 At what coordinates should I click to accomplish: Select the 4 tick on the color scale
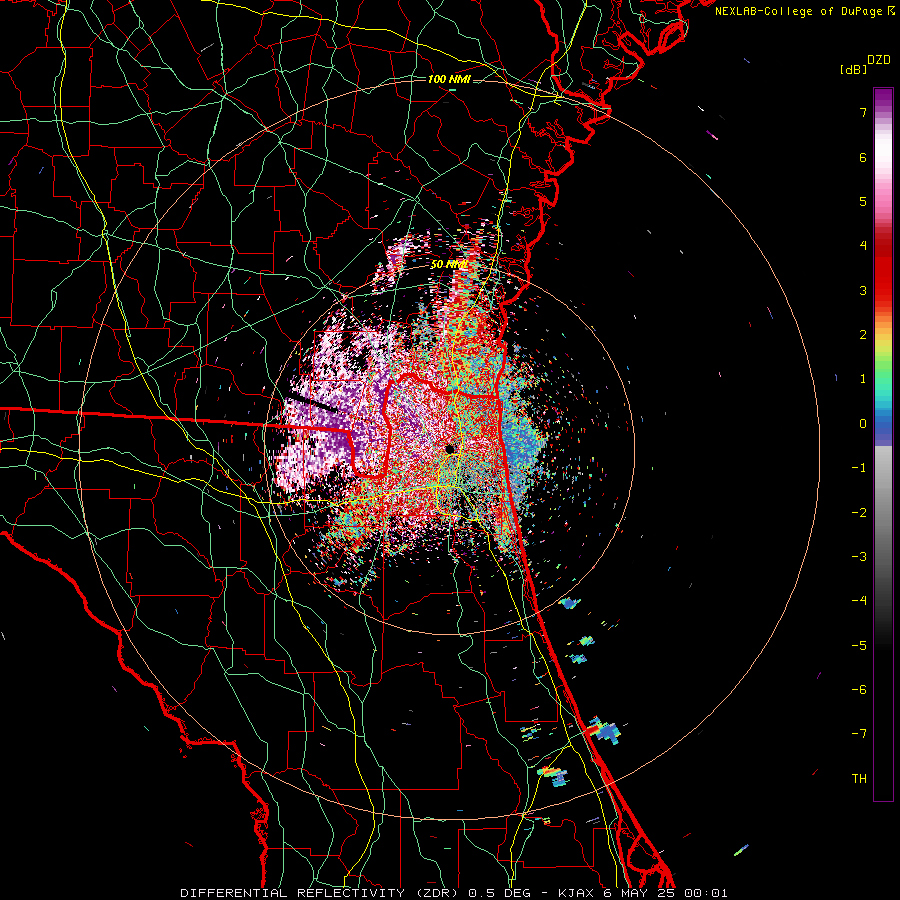coord(863,246)
